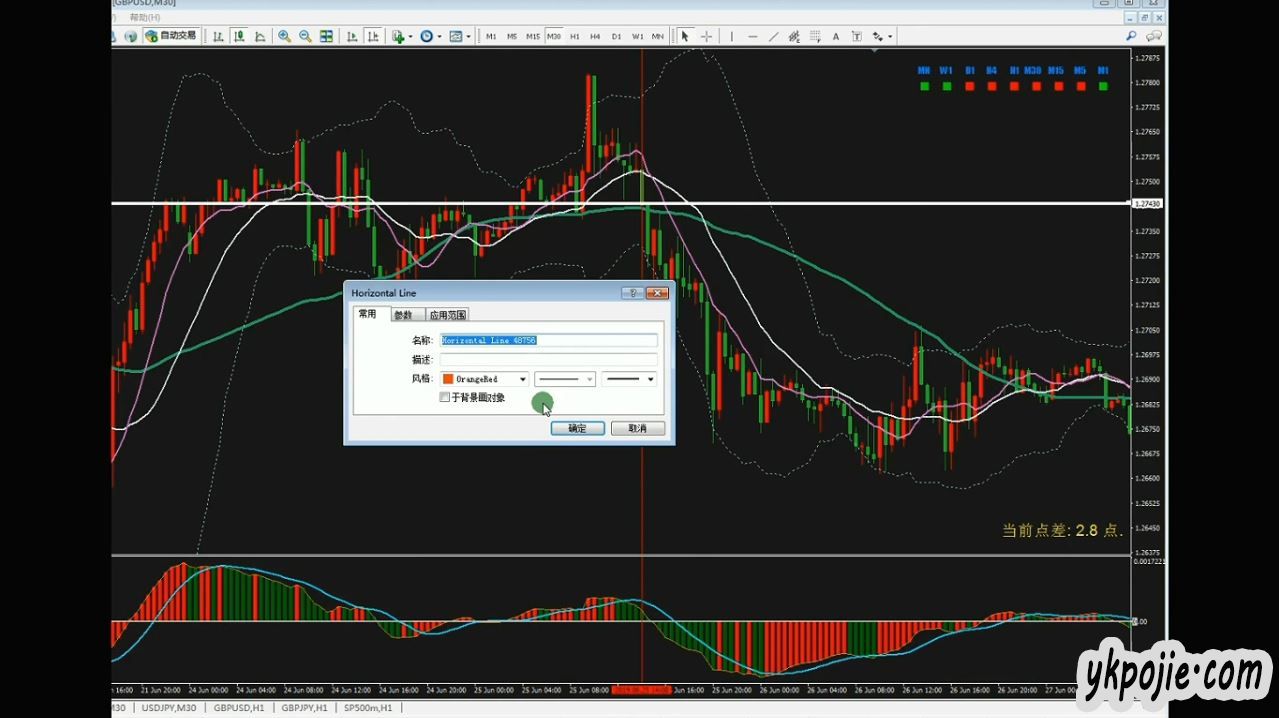Select the Crosshair tool

(706, 36)
